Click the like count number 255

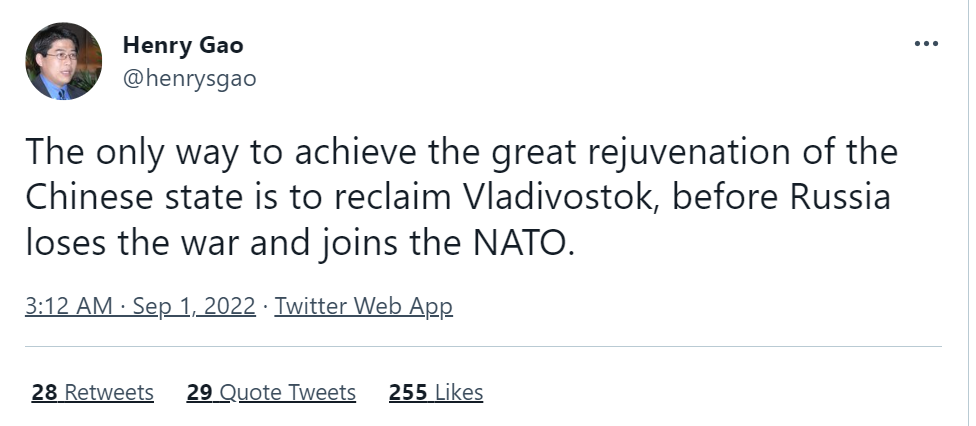pos(408,392)
